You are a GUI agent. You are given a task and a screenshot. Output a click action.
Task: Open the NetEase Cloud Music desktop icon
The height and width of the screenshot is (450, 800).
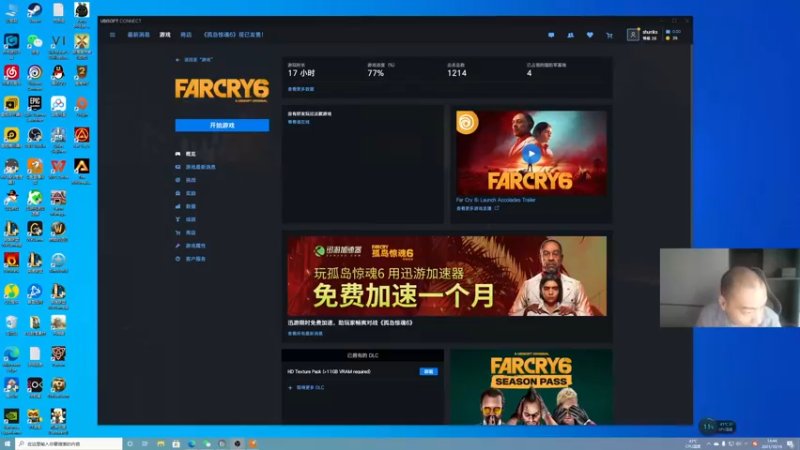pyautogui.click(x=11, y=75)
